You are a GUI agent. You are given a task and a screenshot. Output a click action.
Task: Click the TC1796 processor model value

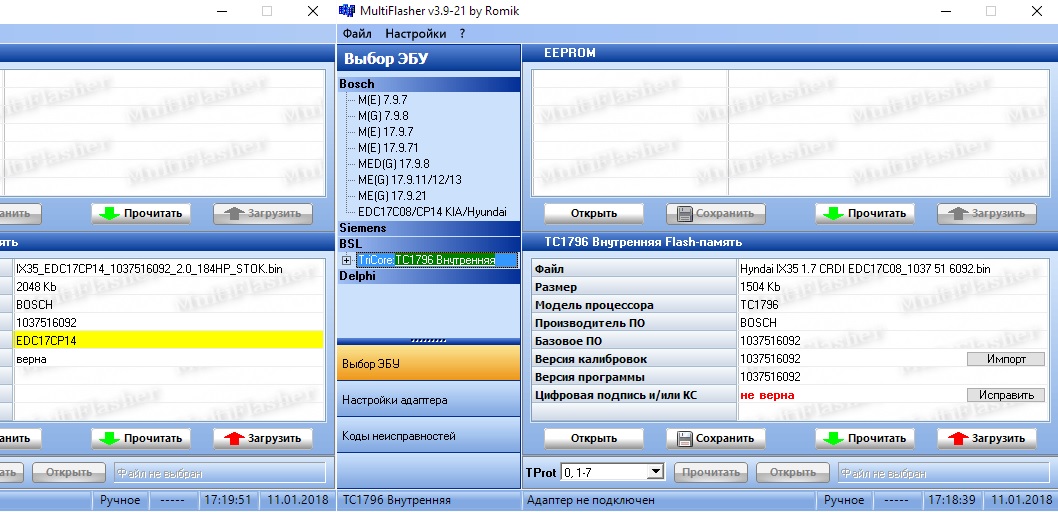759,305
